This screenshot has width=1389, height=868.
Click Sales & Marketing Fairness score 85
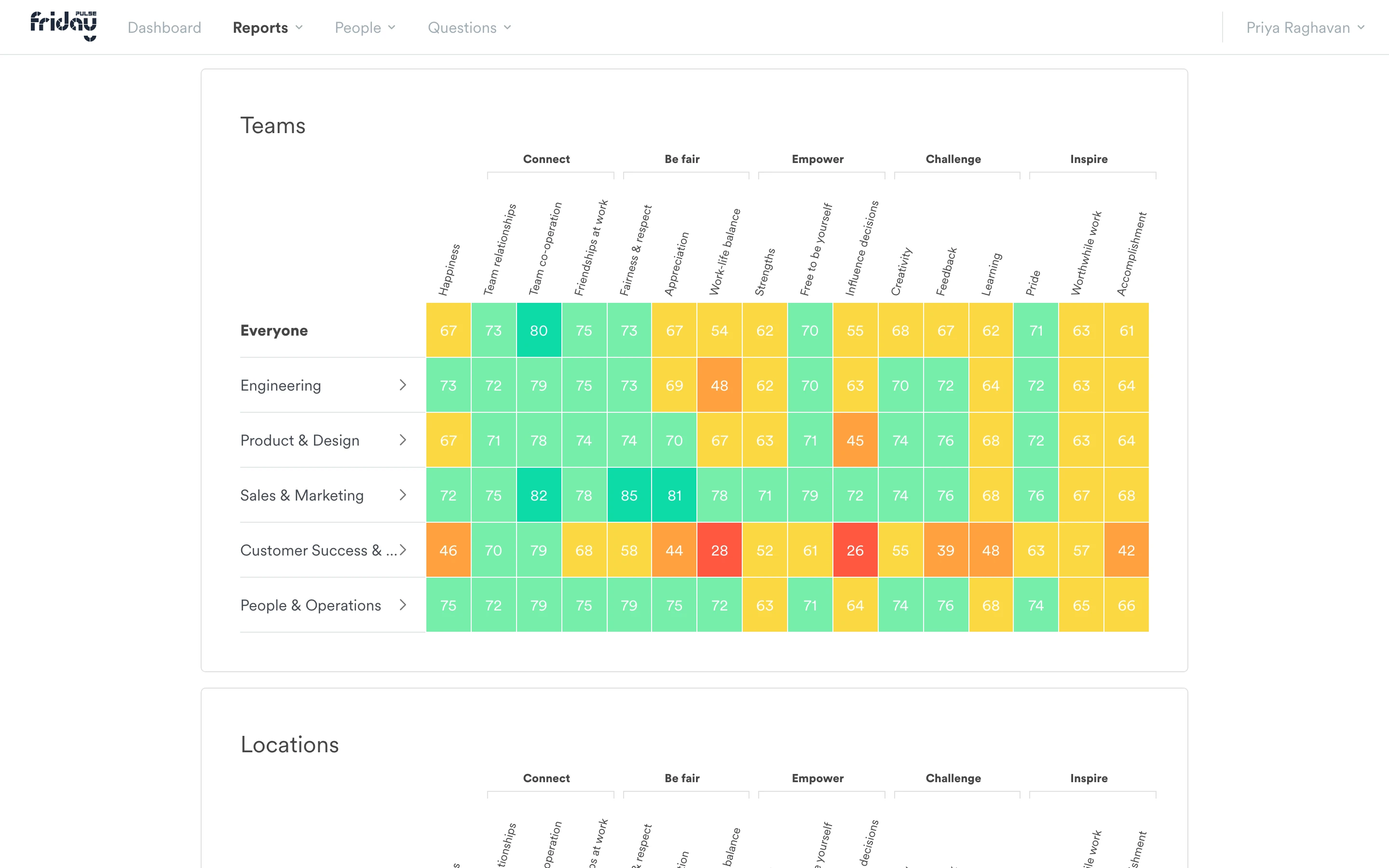coord(629,495)
